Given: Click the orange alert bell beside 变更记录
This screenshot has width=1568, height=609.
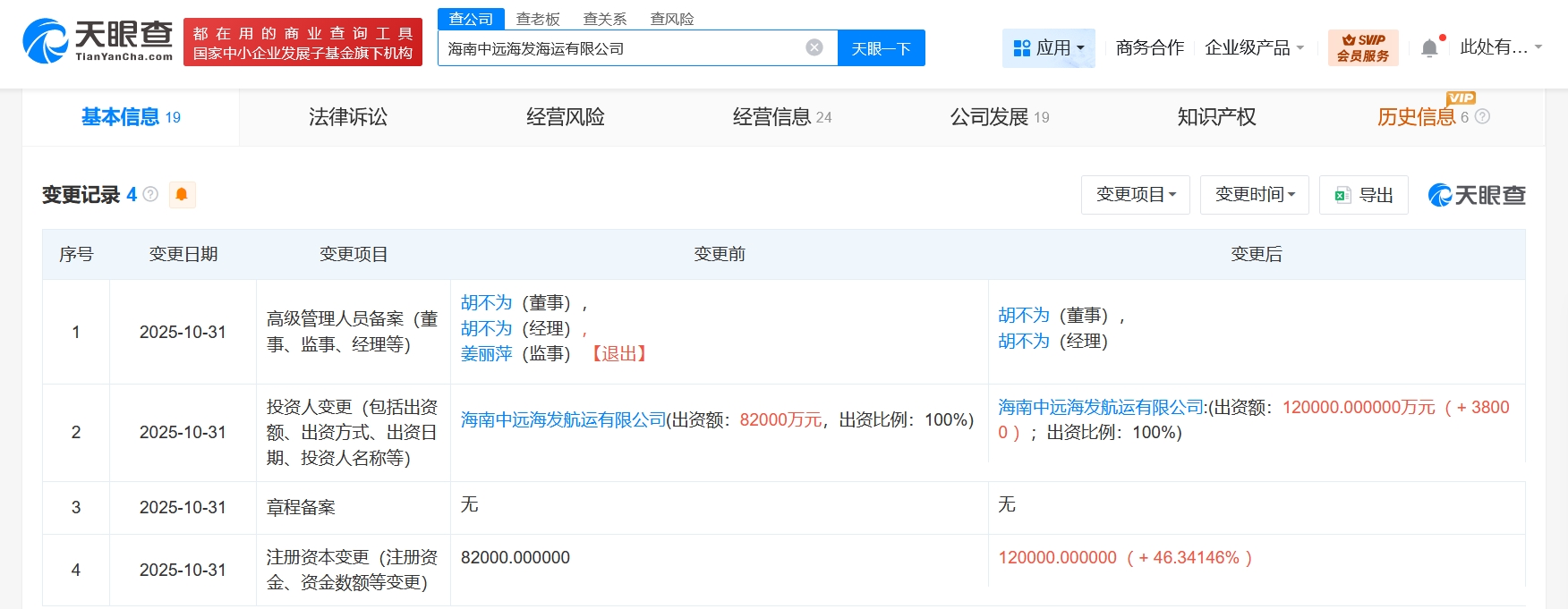Looking at the screenshot, I should [x=182, y=195].
